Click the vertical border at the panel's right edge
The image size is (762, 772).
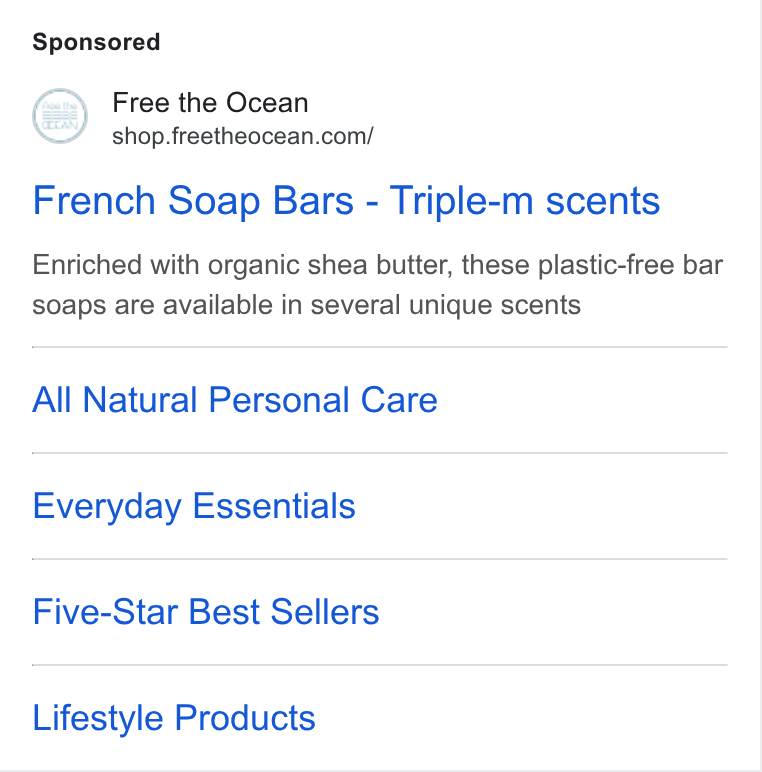click(761, 386)
